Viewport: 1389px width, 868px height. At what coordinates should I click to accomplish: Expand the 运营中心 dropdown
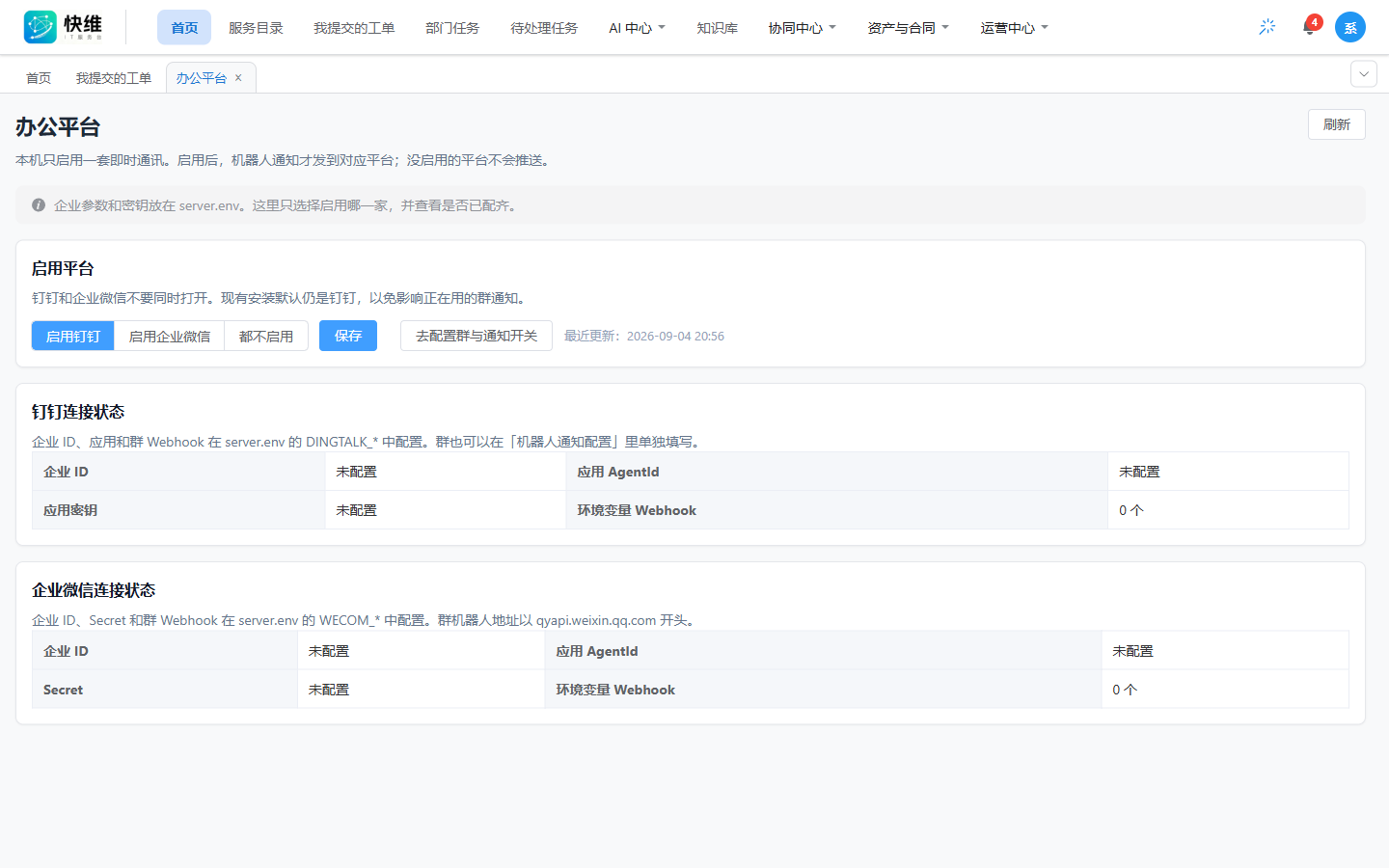click(1015, 28)
